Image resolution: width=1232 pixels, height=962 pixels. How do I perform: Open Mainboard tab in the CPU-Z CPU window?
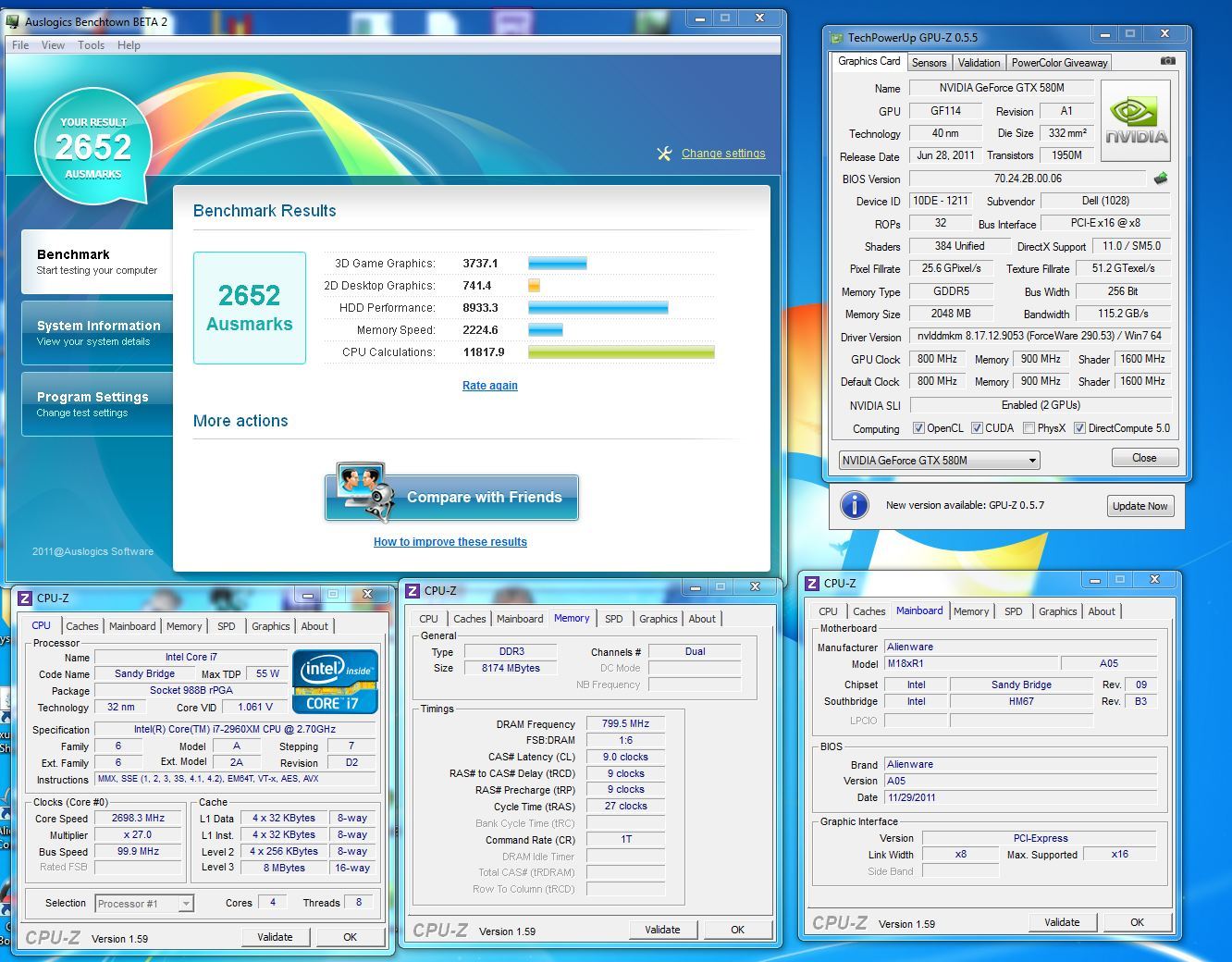pos(132,626)
